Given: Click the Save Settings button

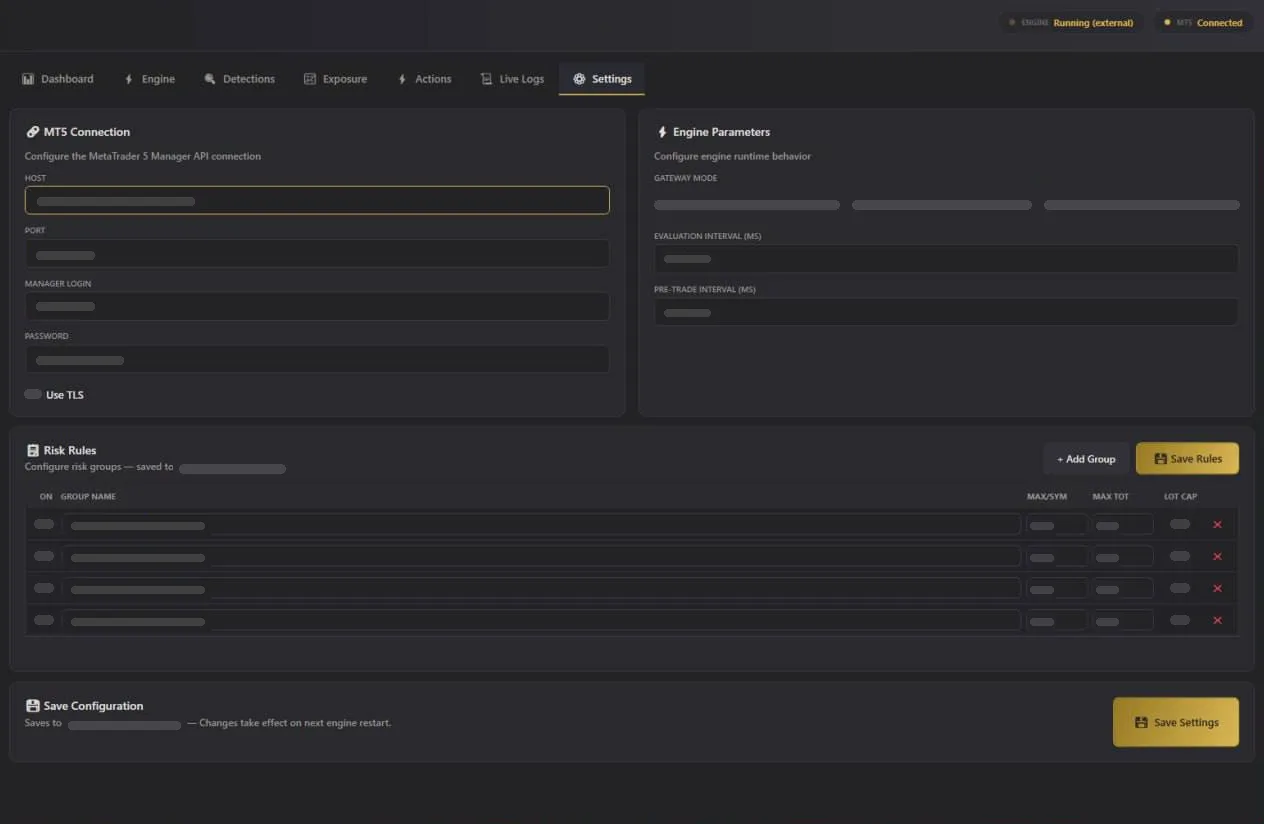Looking at the screenshot, I should click(1176, 722).
